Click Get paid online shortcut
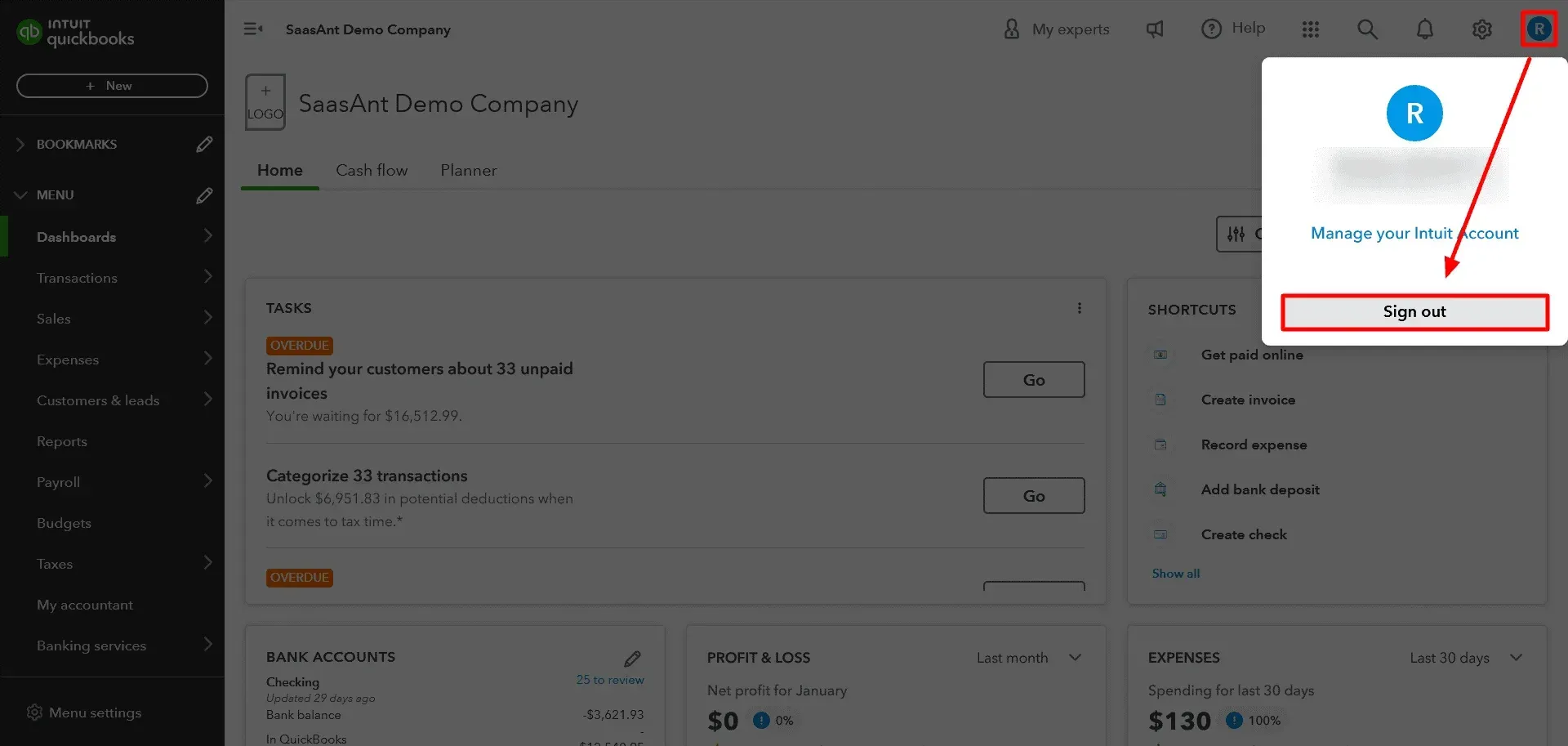This screenshot has width=1568, height=746. [x=1252, y=355]
